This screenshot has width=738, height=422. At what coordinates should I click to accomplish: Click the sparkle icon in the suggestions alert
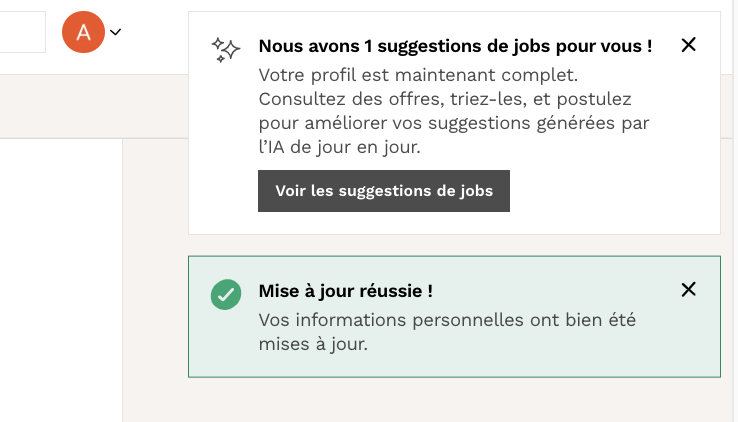[226, 50]
